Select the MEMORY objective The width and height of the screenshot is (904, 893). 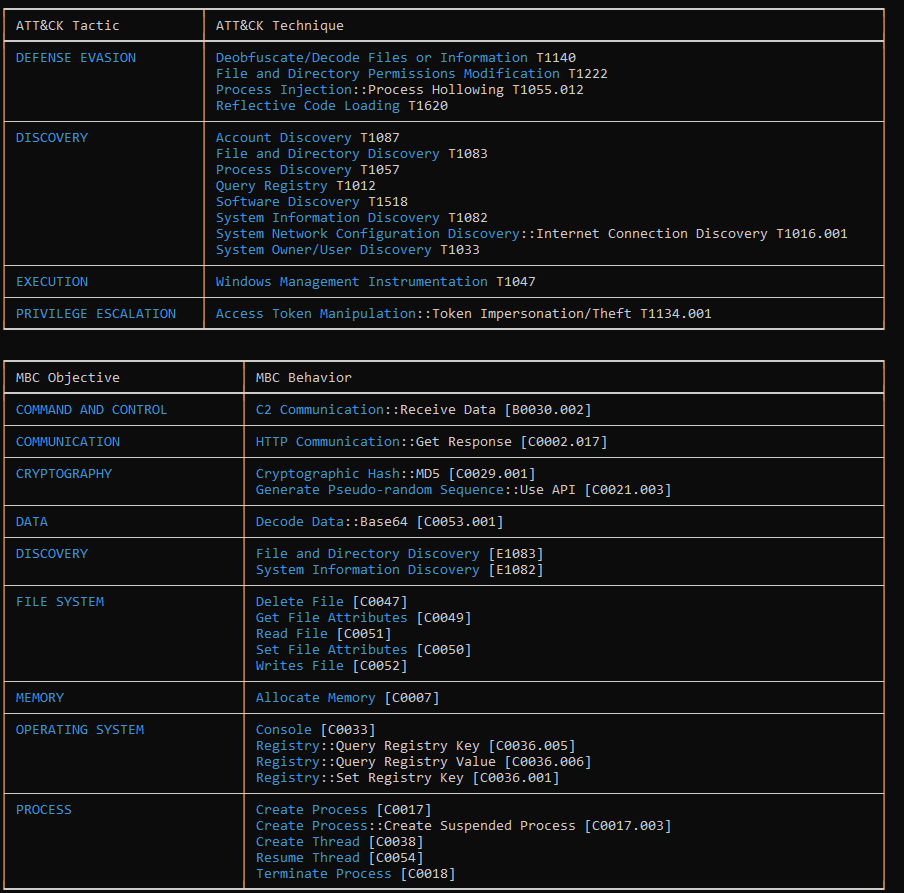[x=40, y=698]
